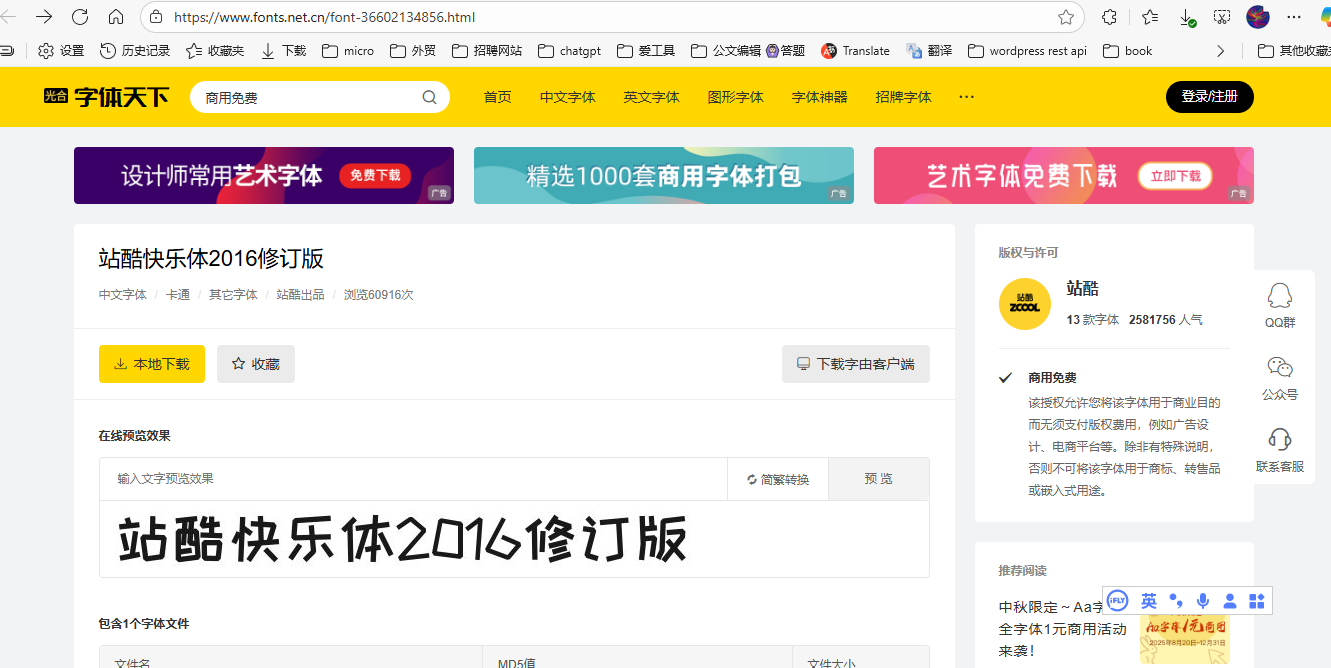Go to browser home page icon
The image size is (1331, 668).
point(116,17)
